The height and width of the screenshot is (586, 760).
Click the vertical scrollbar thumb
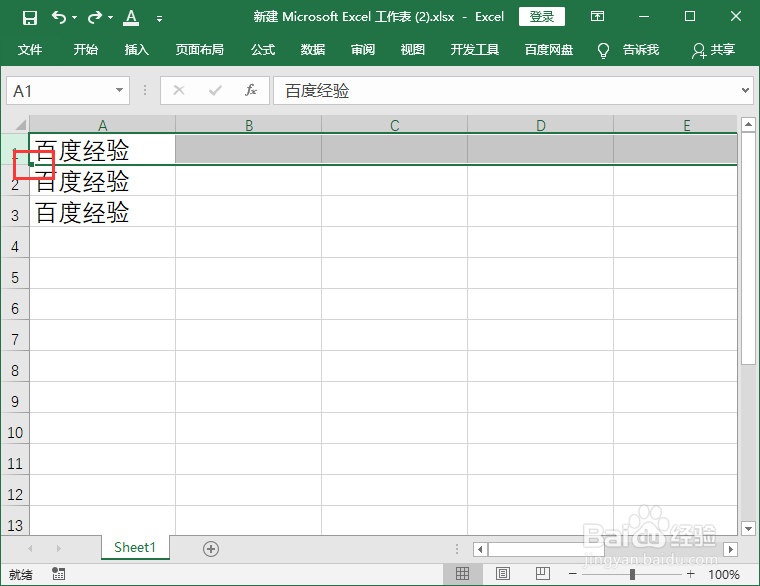click(748, 248)
